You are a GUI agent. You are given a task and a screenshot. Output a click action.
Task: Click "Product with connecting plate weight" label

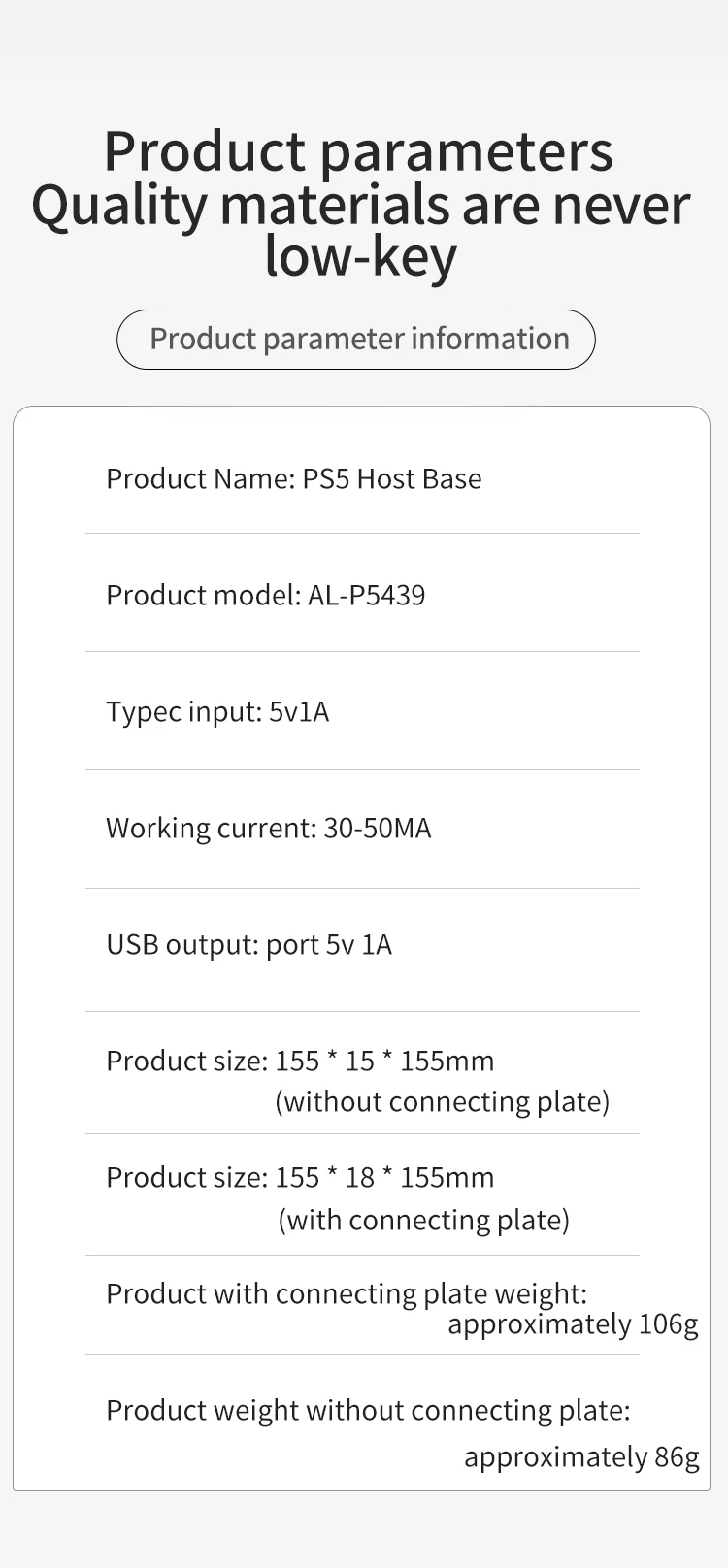point(347,1294)
